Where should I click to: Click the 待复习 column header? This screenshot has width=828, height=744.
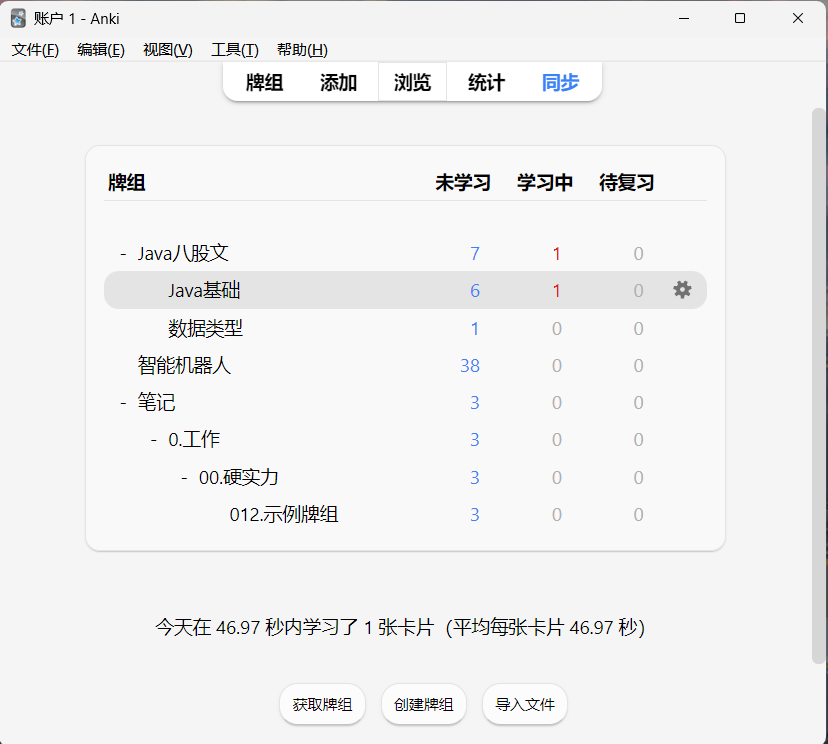[627, 183]
